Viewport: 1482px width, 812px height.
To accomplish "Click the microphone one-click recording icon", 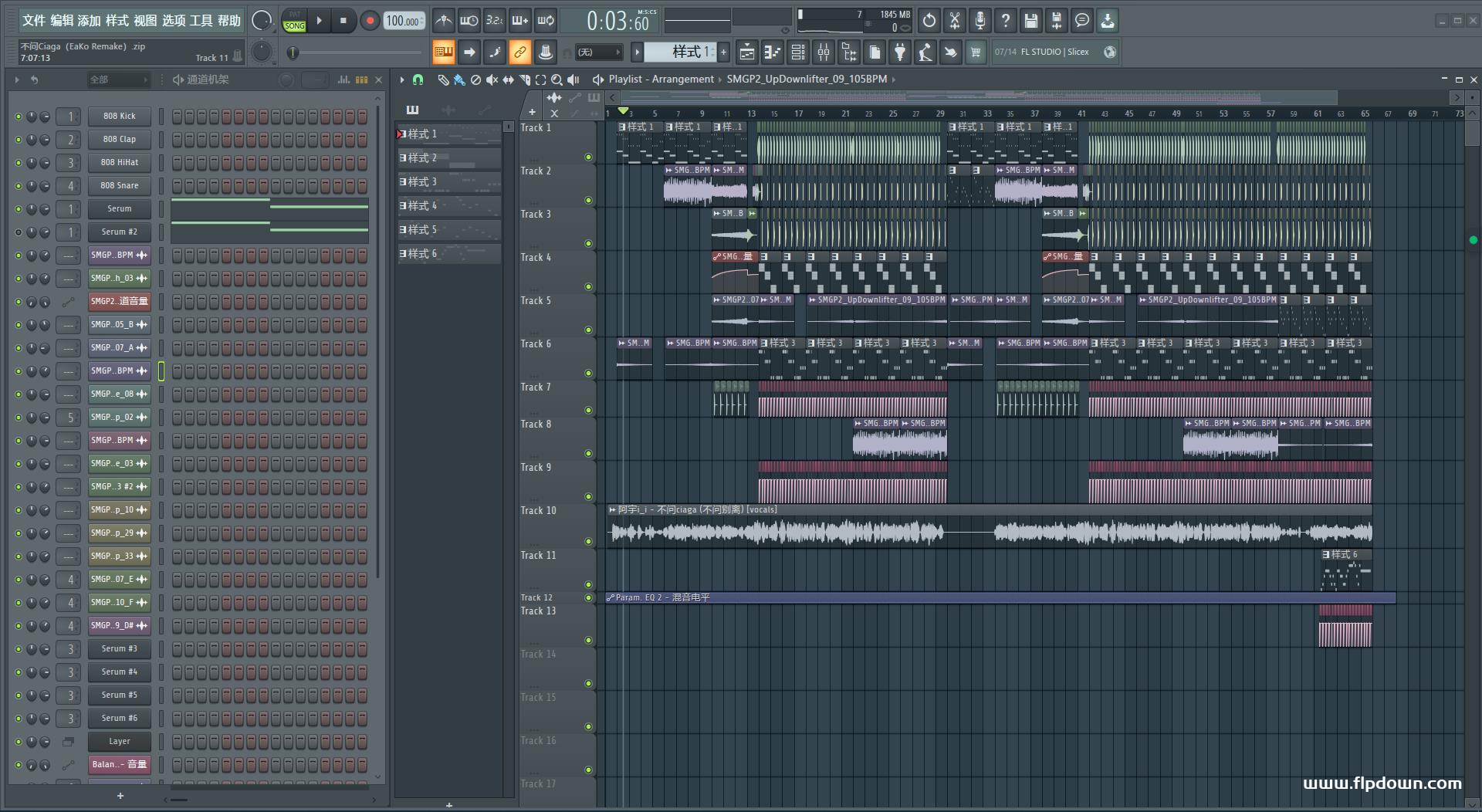I will click(x=980, y=21).
